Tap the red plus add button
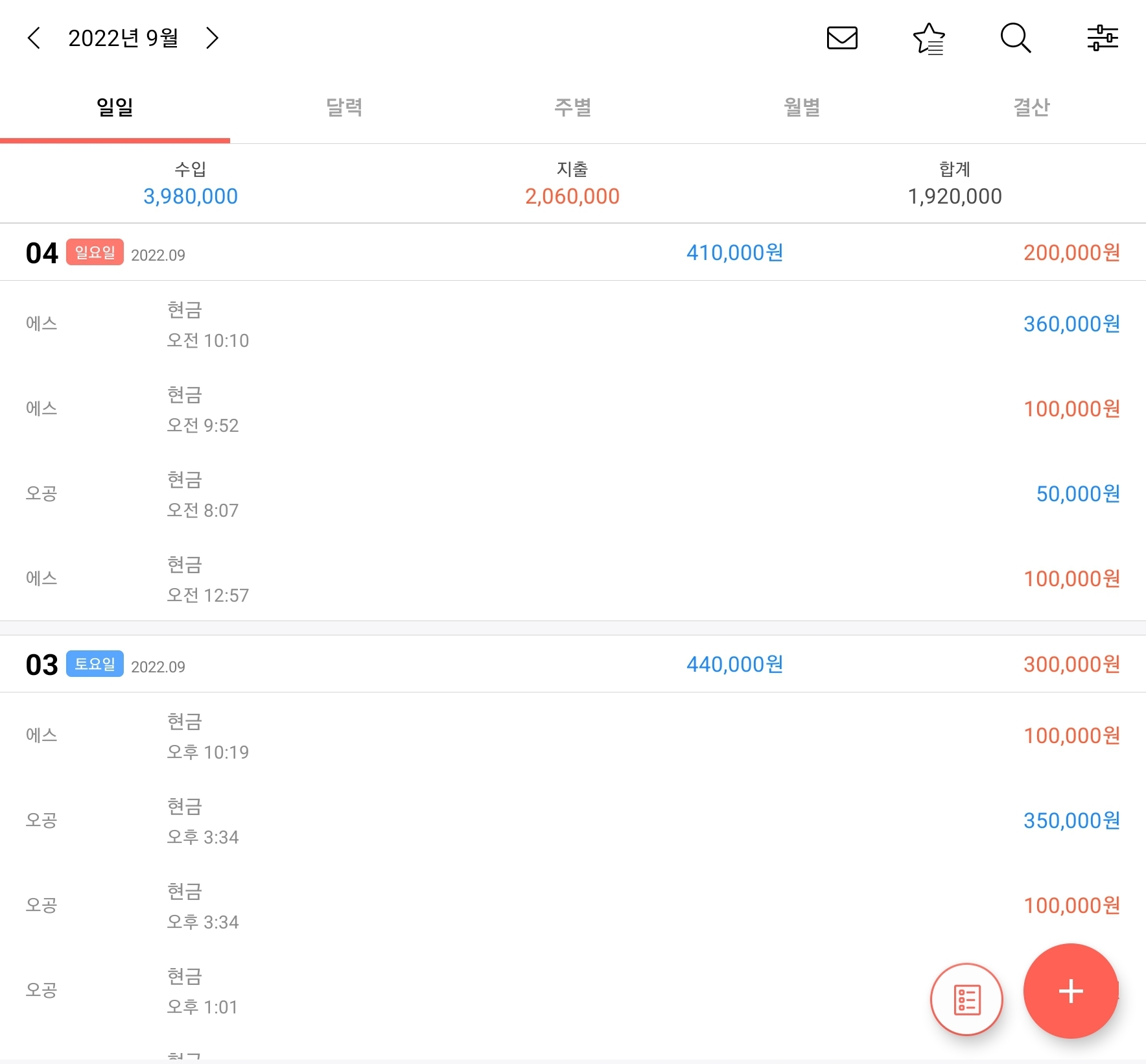The height and width of the screenshot is (1064, 1146). (1071, 991)
